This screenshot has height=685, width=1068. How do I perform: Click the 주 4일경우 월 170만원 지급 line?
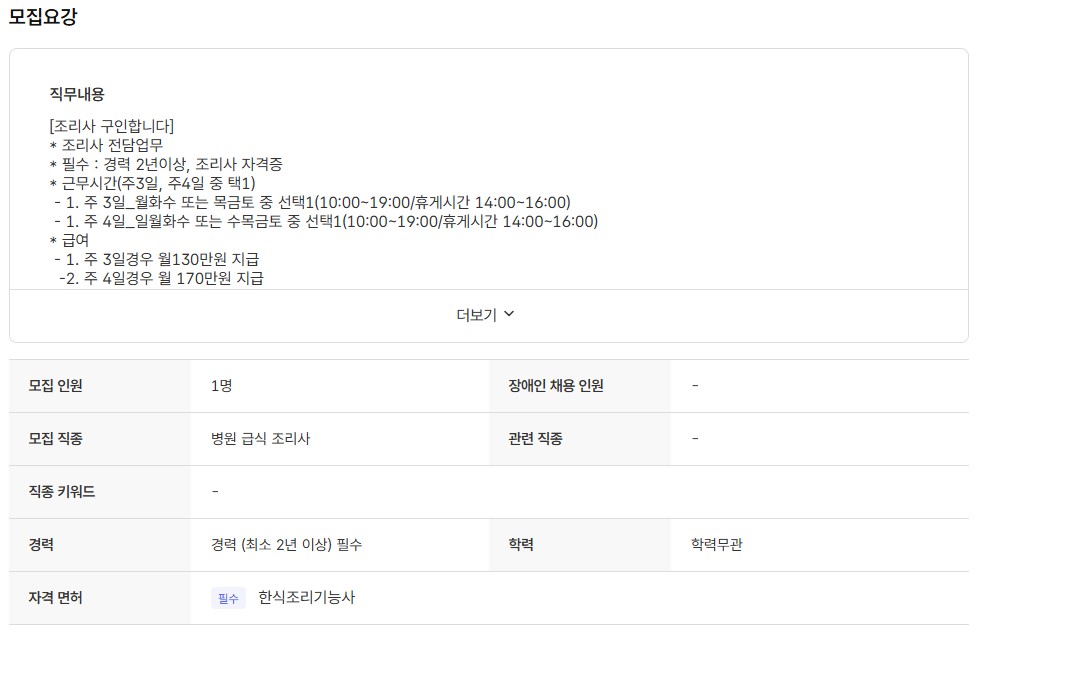point(162,278)
